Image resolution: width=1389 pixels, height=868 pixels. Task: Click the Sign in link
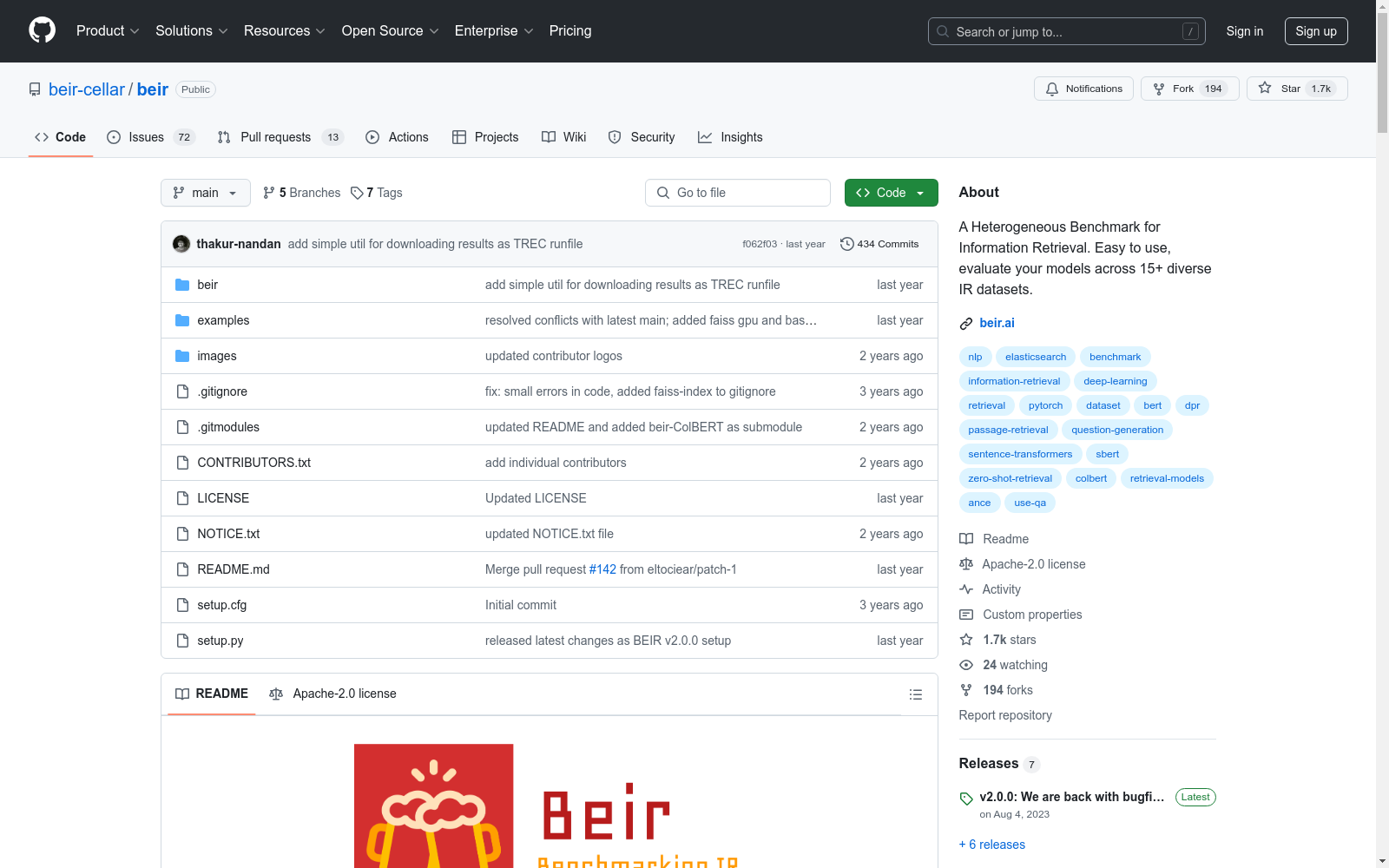coord(1245,31)
